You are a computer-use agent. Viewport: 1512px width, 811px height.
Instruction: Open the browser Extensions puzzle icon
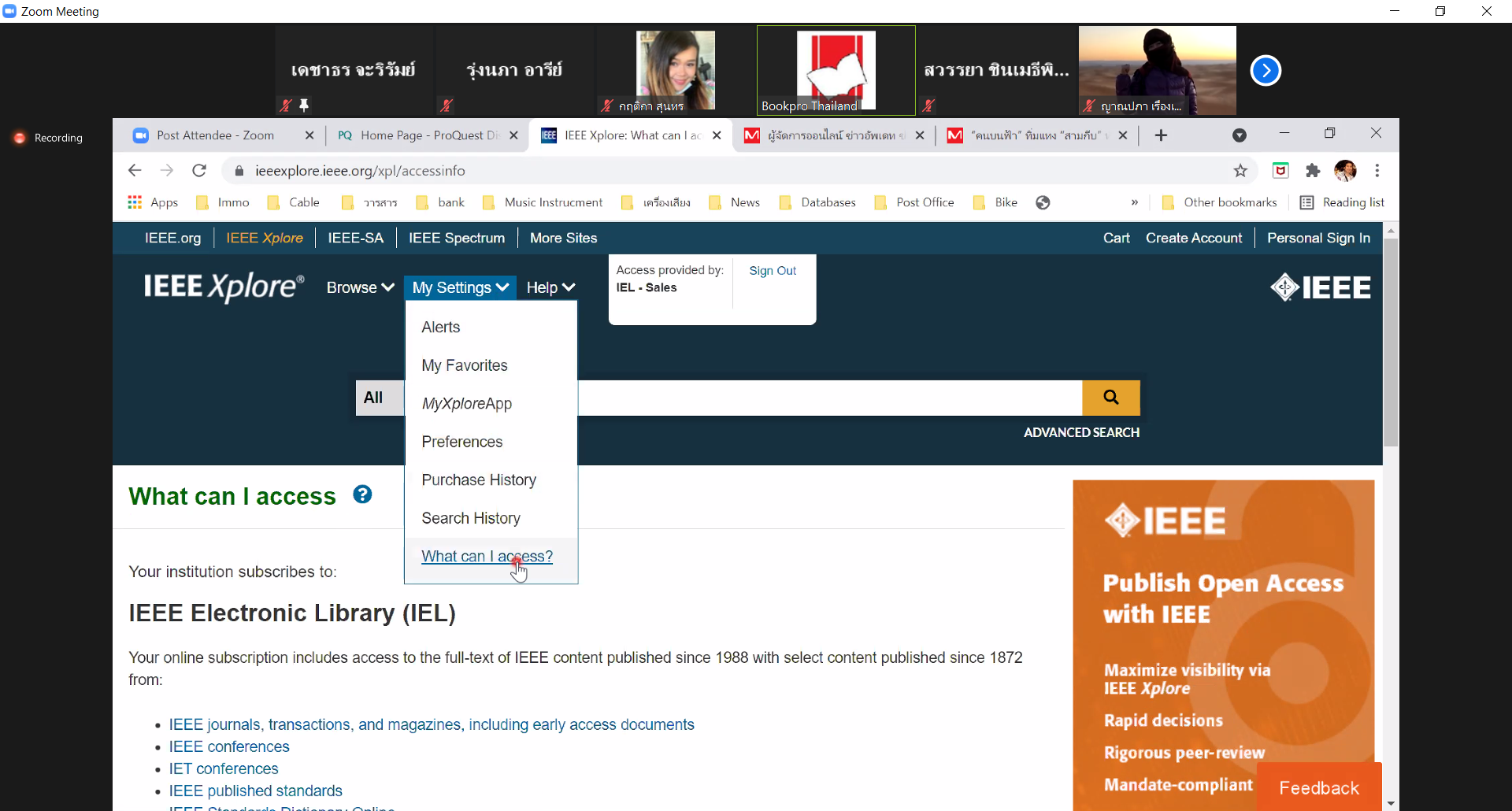[x=1313, y=171]
